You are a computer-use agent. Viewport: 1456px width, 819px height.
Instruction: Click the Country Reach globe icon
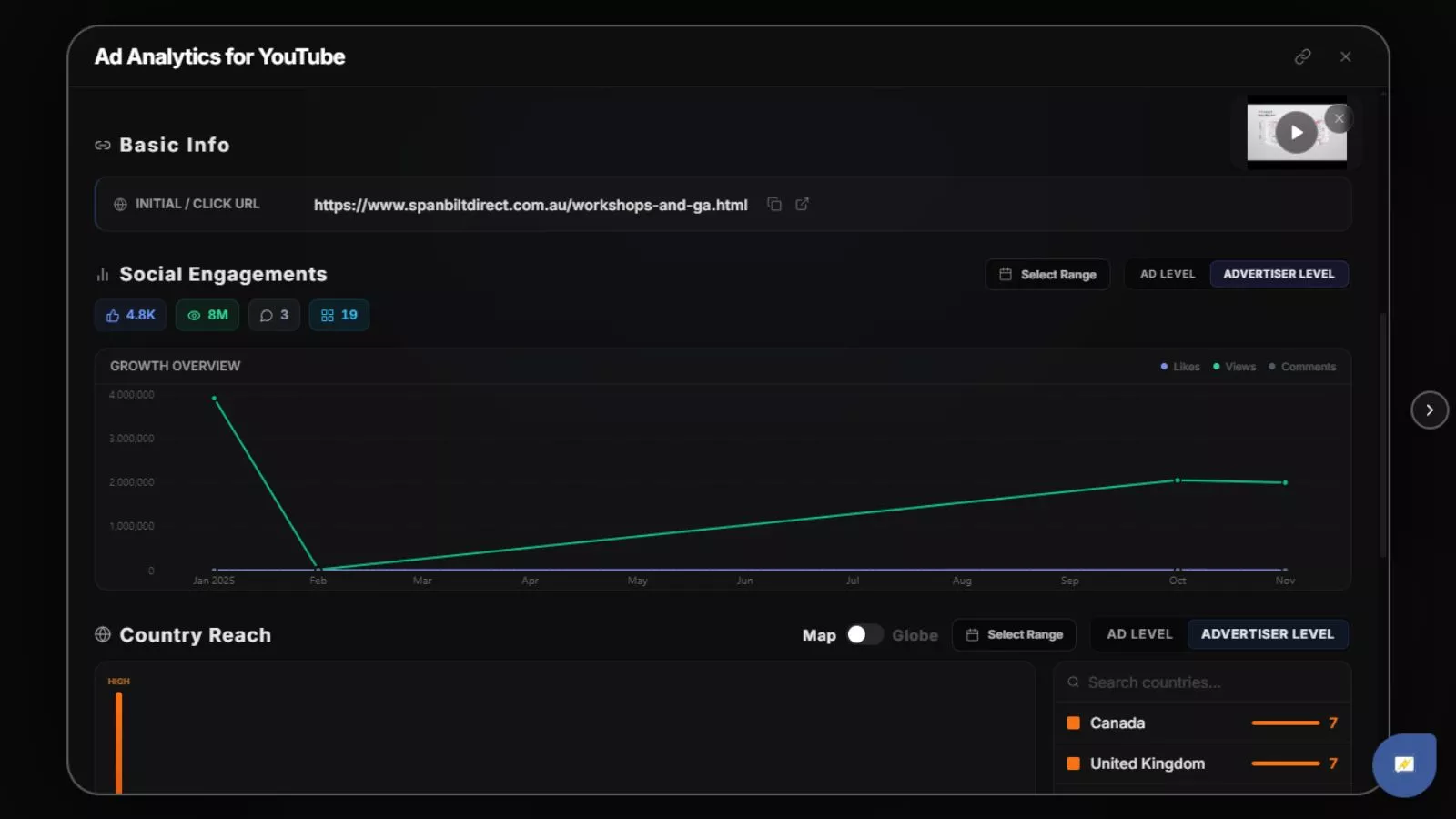(103, 634)
